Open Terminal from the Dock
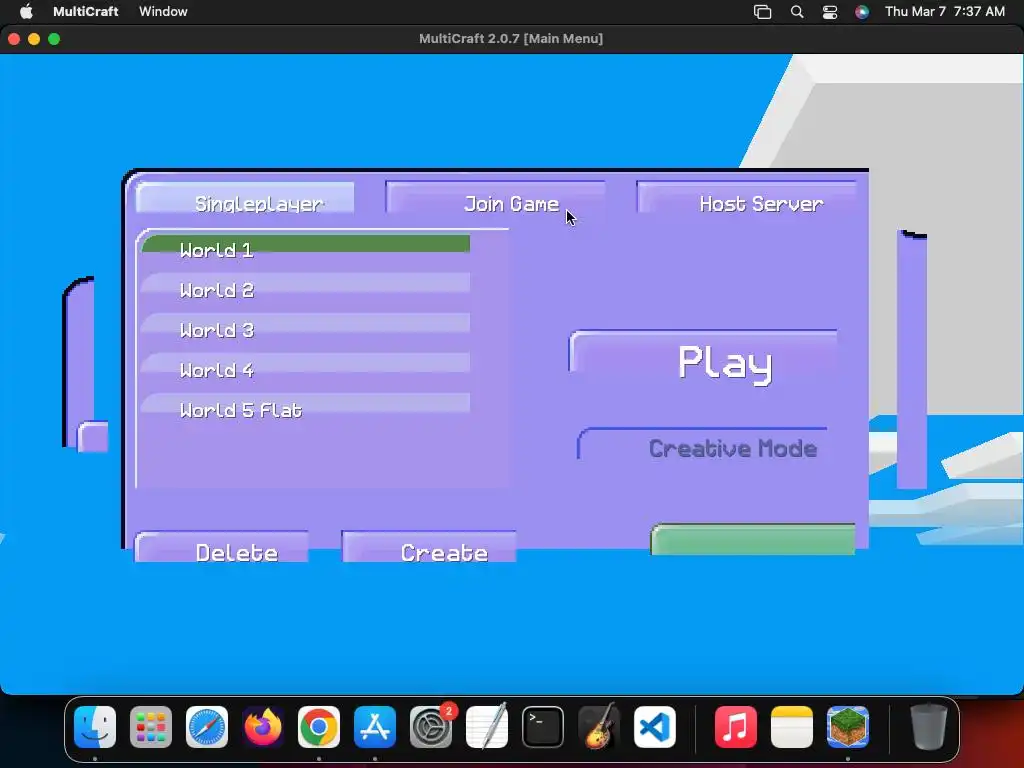The height and width of the screenshot is (768, 1024). (x=543, y=727)
